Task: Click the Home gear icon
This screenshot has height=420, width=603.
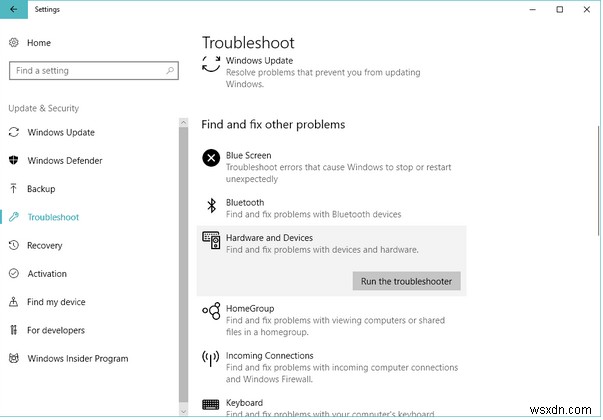Action: tap(14, 43)
